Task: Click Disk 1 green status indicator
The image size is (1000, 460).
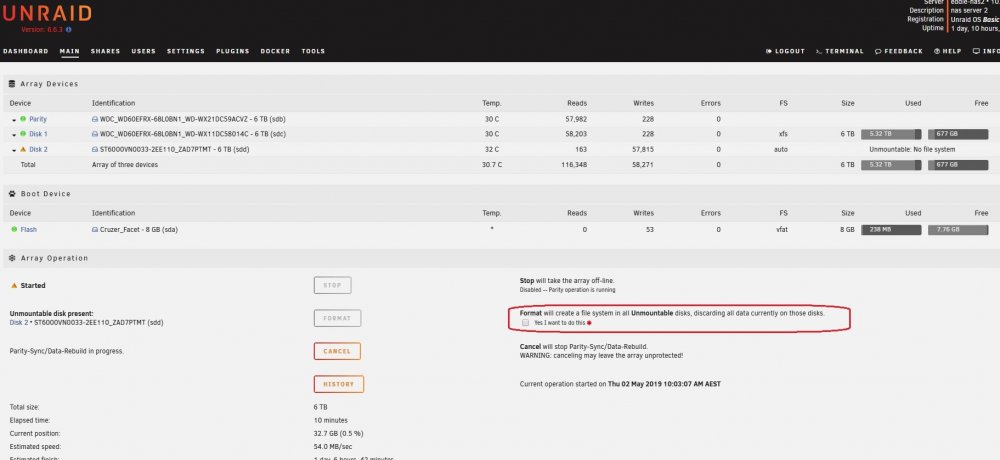Action: pyautogui.click(x=23, y=134)
